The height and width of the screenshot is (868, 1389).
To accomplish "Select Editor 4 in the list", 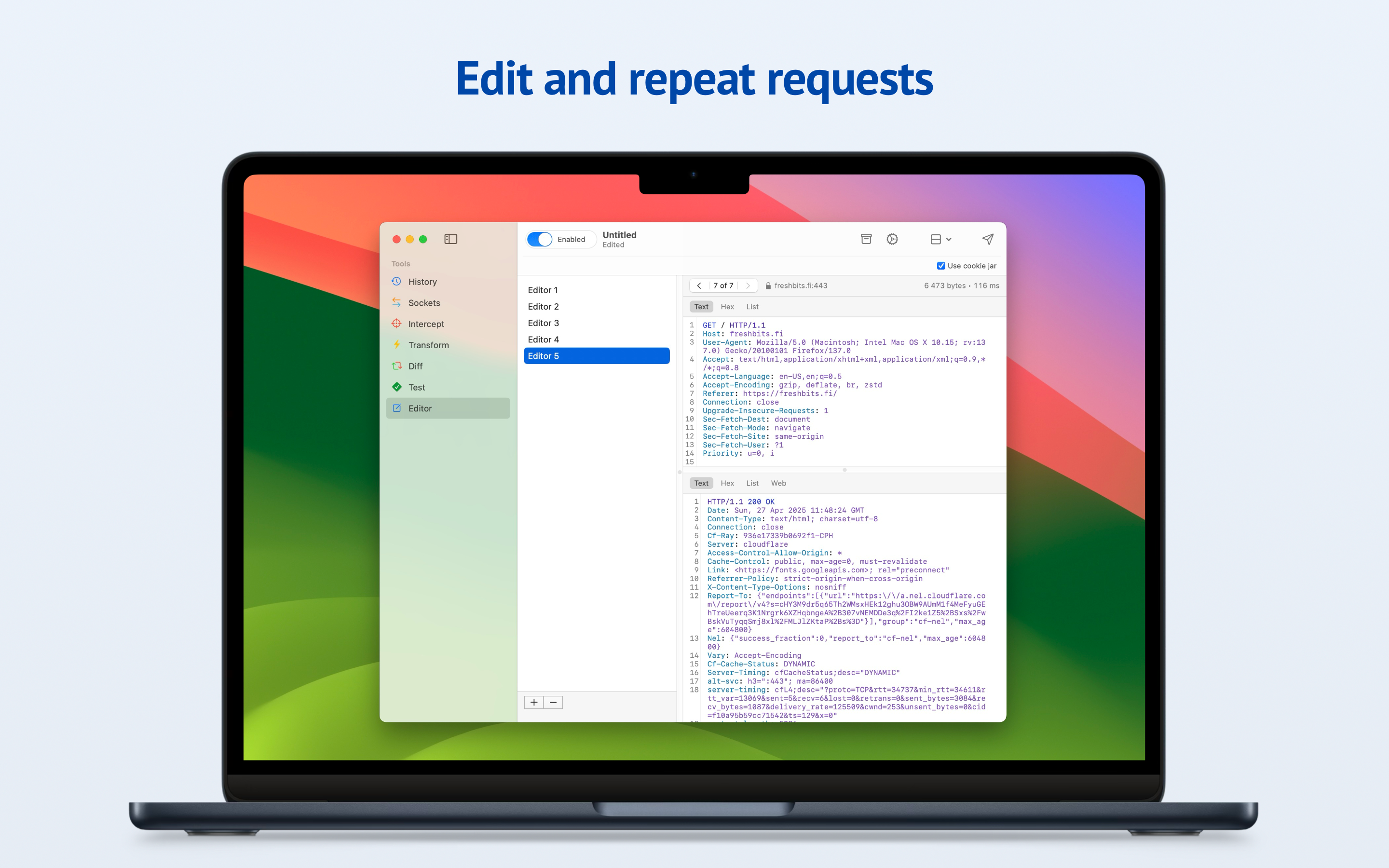I will pos(596,339).
